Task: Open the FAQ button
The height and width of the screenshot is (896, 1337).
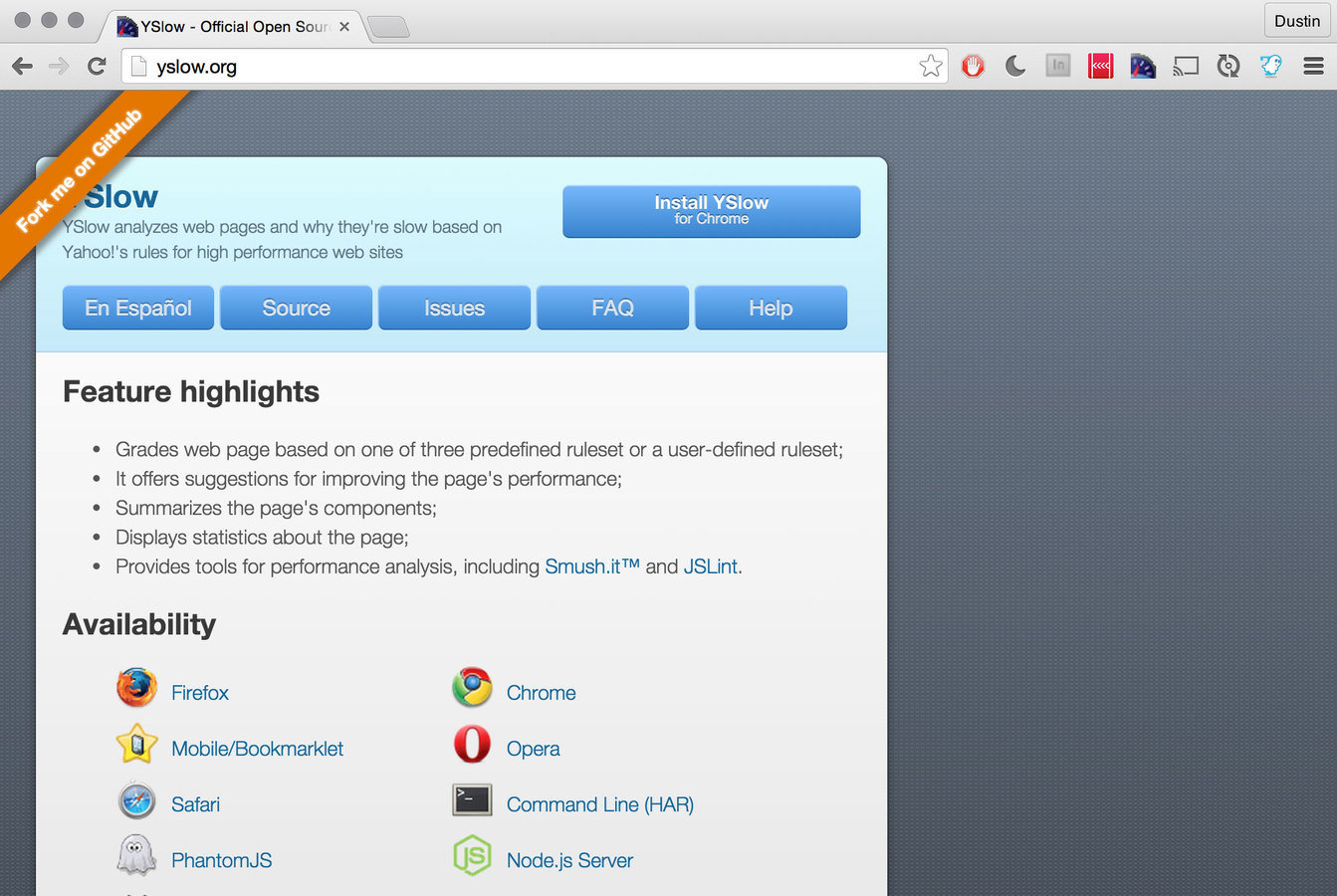Action: (612, 308)
